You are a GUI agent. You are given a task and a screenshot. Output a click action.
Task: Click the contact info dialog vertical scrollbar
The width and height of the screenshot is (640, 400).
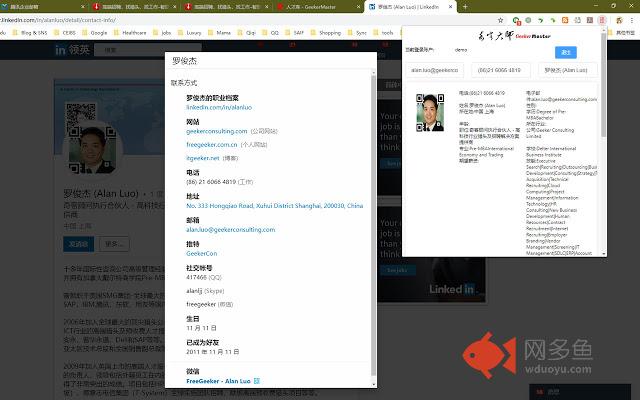tap(373, 224)
